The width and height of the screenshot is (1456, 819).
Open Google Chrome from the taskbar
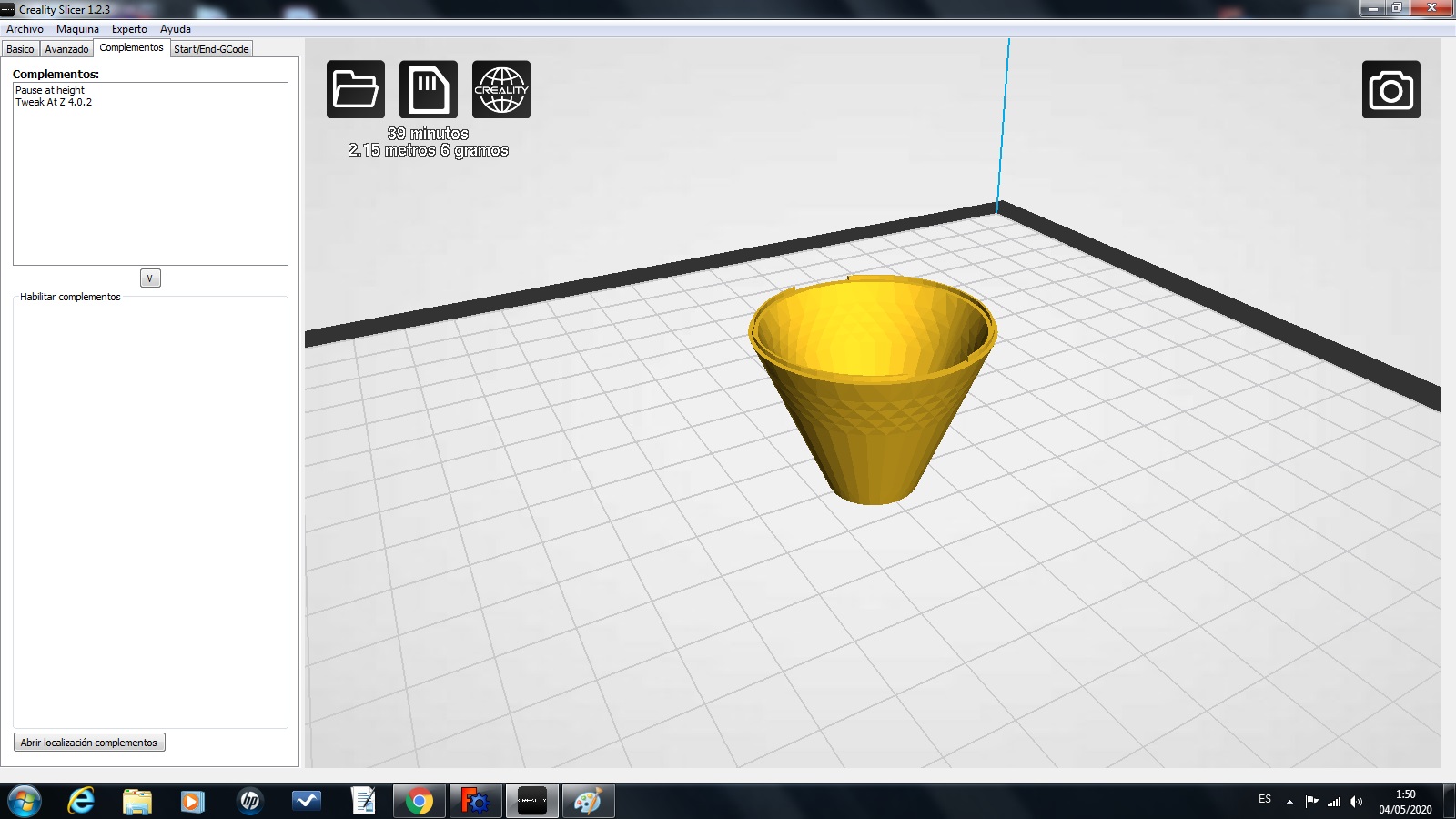click(x=420, y=801)
